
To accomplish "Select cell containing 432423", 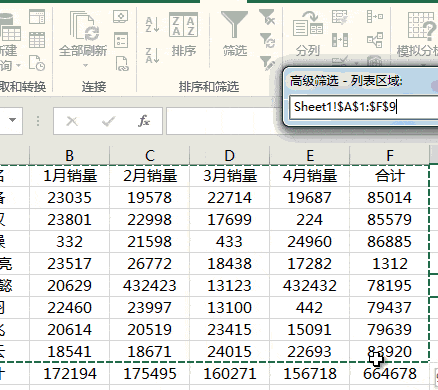I will pyautogui.click(x=149, y=286).
